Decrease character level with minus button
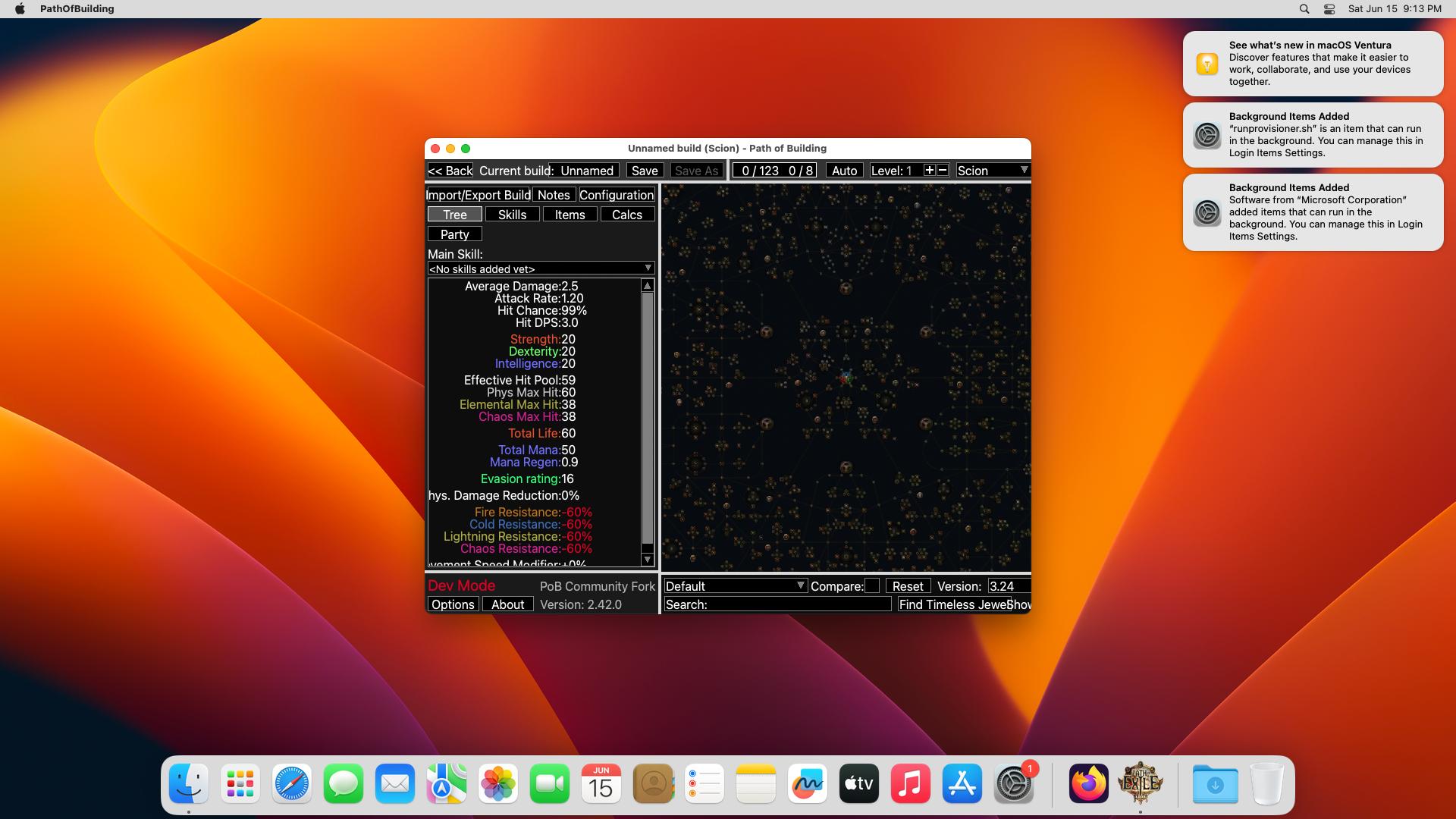 (943, 171)
